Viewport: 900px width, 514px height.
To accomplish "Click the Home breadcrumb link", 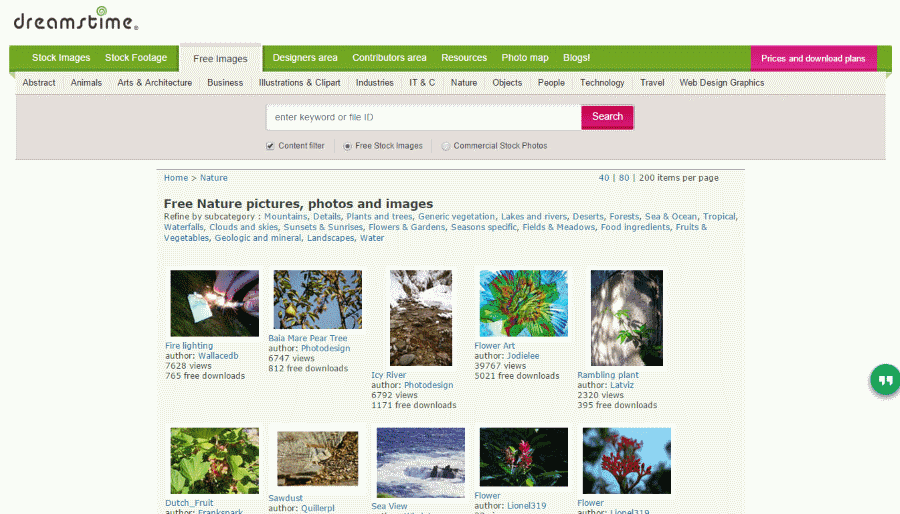I will [x=176, y=178].
